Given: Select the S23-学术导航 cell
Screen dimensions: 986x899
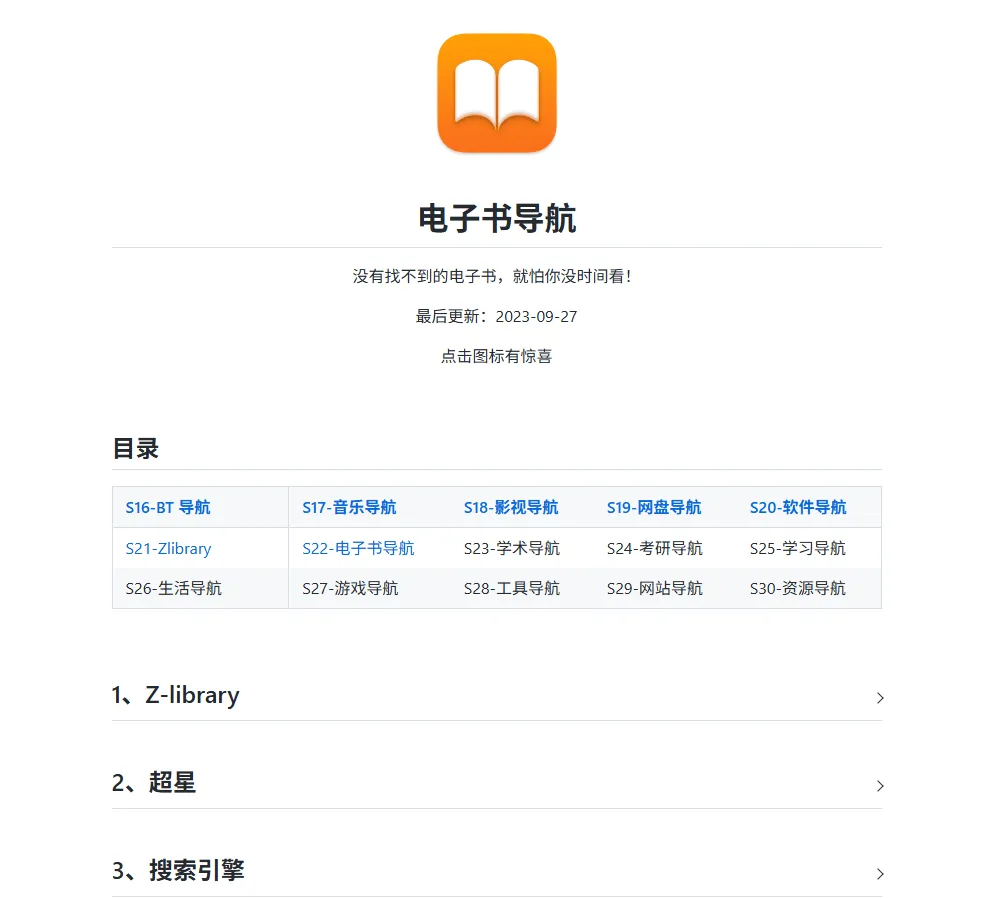Looking at the screenshot, I should click(x=511, y=548).
